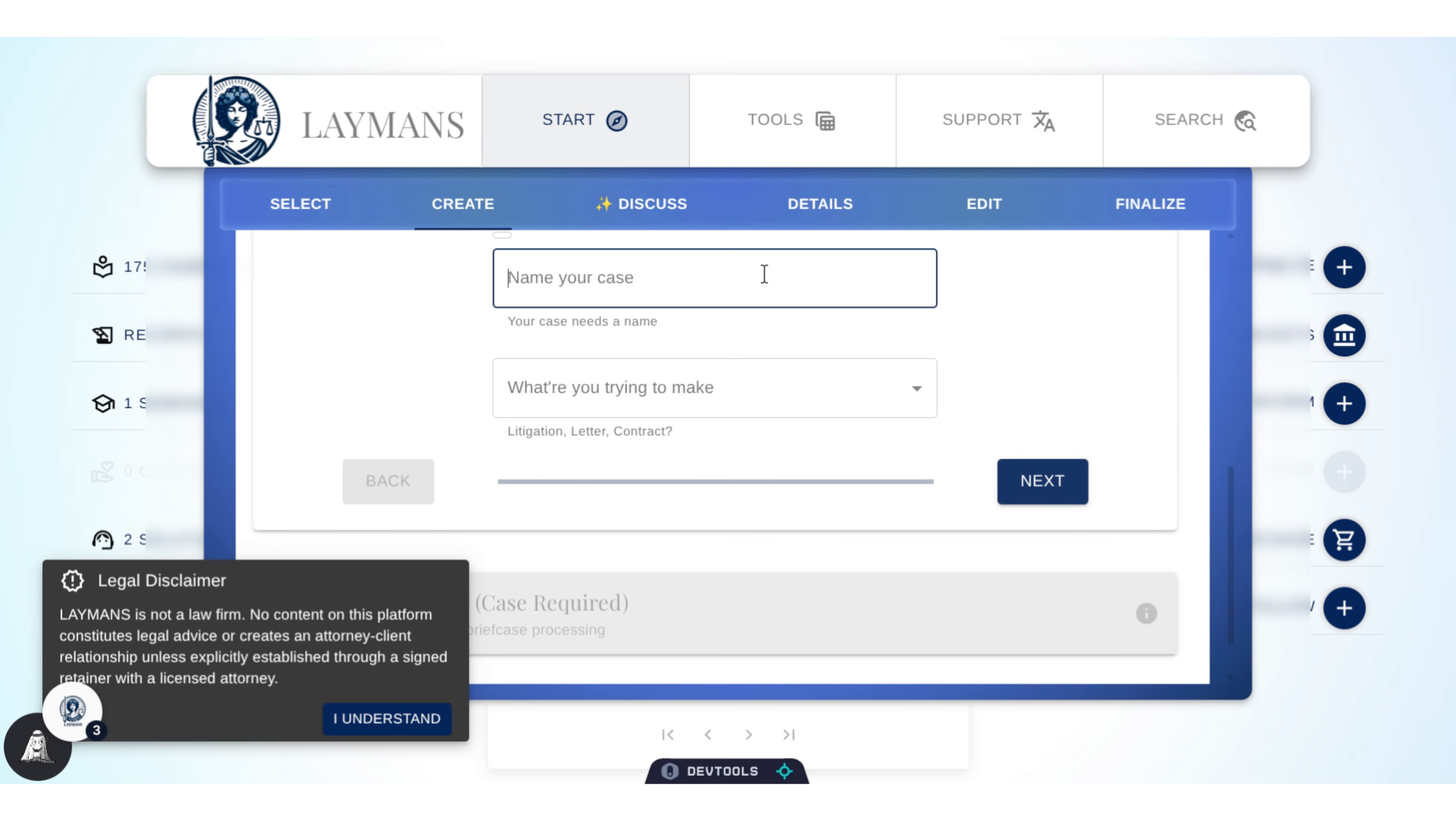This screenshot has height=819, width=1456.
Task: Click next page chevron in pagination
Action: [748, 735]
